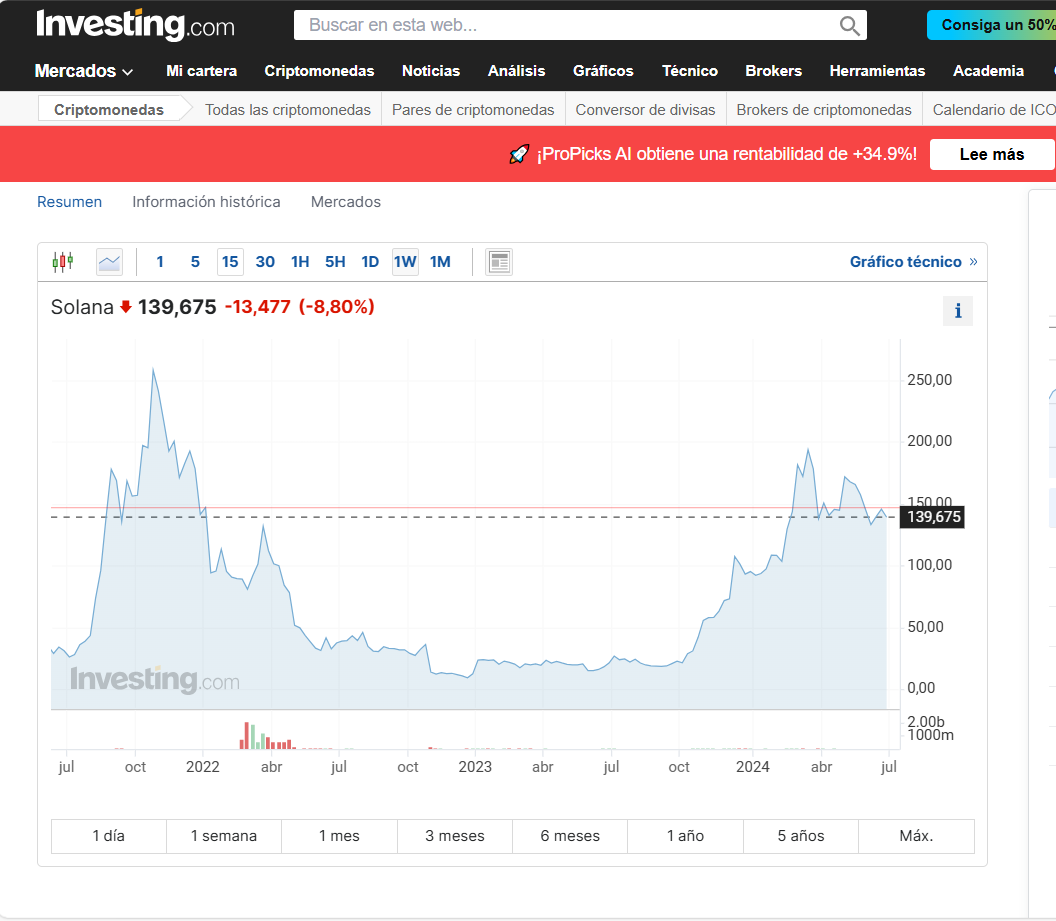Screen dimensions: 1056x921
Task: Click the 2022 date axis label
Action: tap(203, 767)
